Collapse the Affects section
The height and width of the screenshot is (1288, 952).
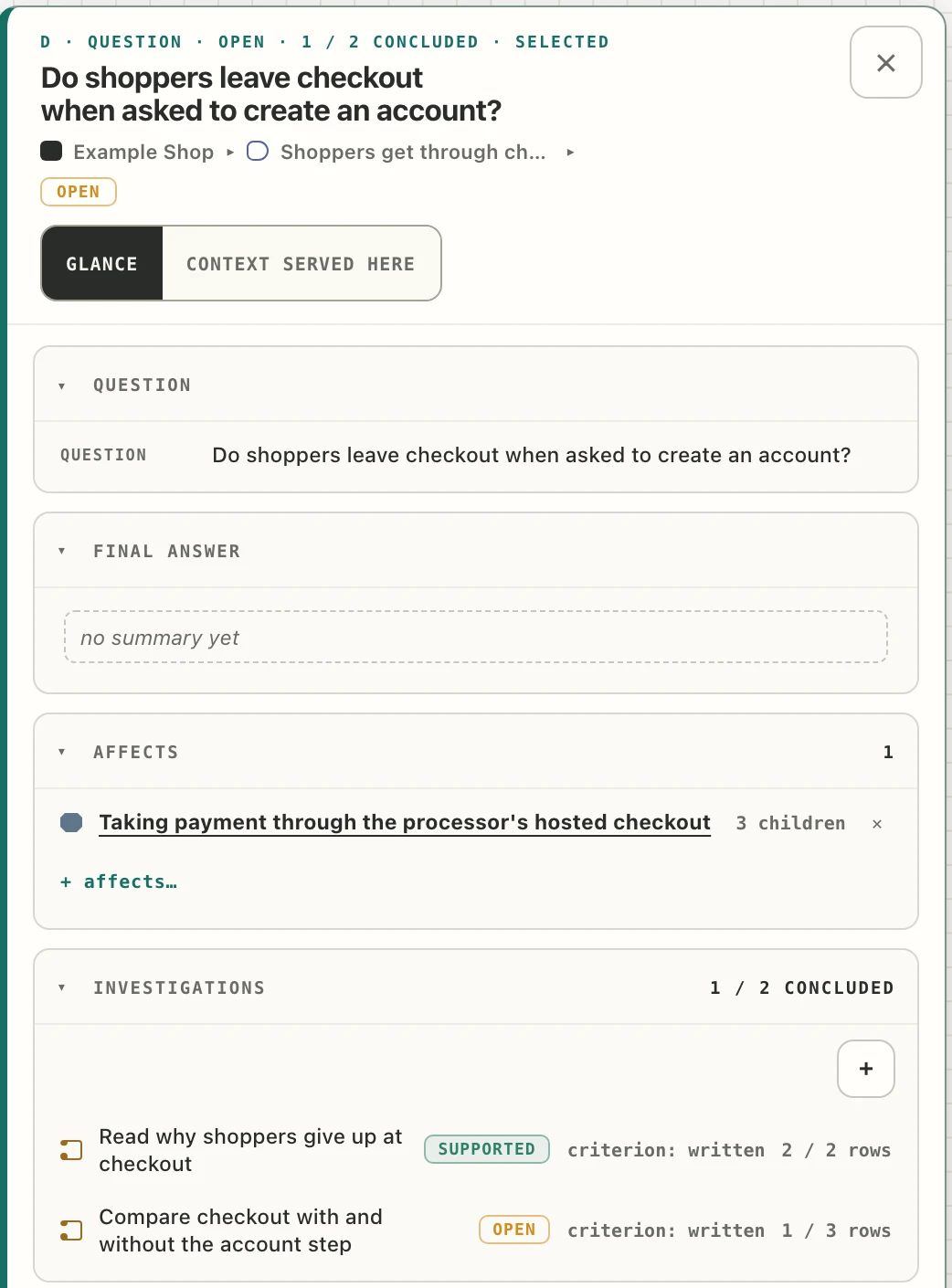62,752
